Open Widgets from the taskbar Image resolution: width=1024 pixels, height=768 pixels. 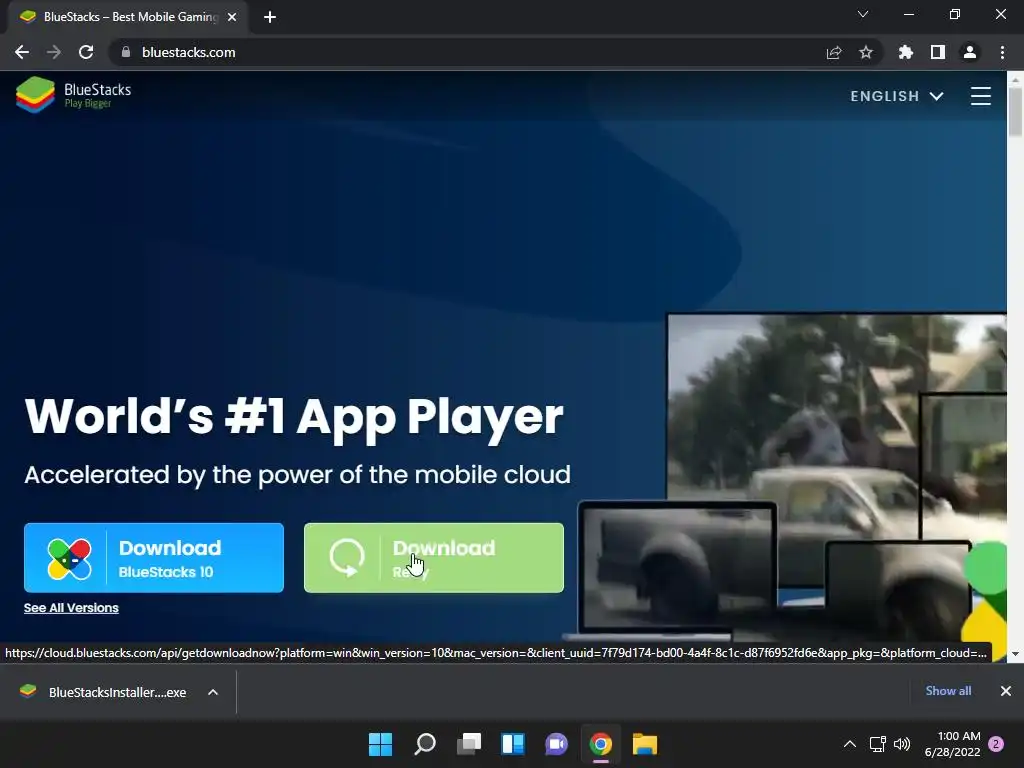pyautogui.click(x=513, y=744)
